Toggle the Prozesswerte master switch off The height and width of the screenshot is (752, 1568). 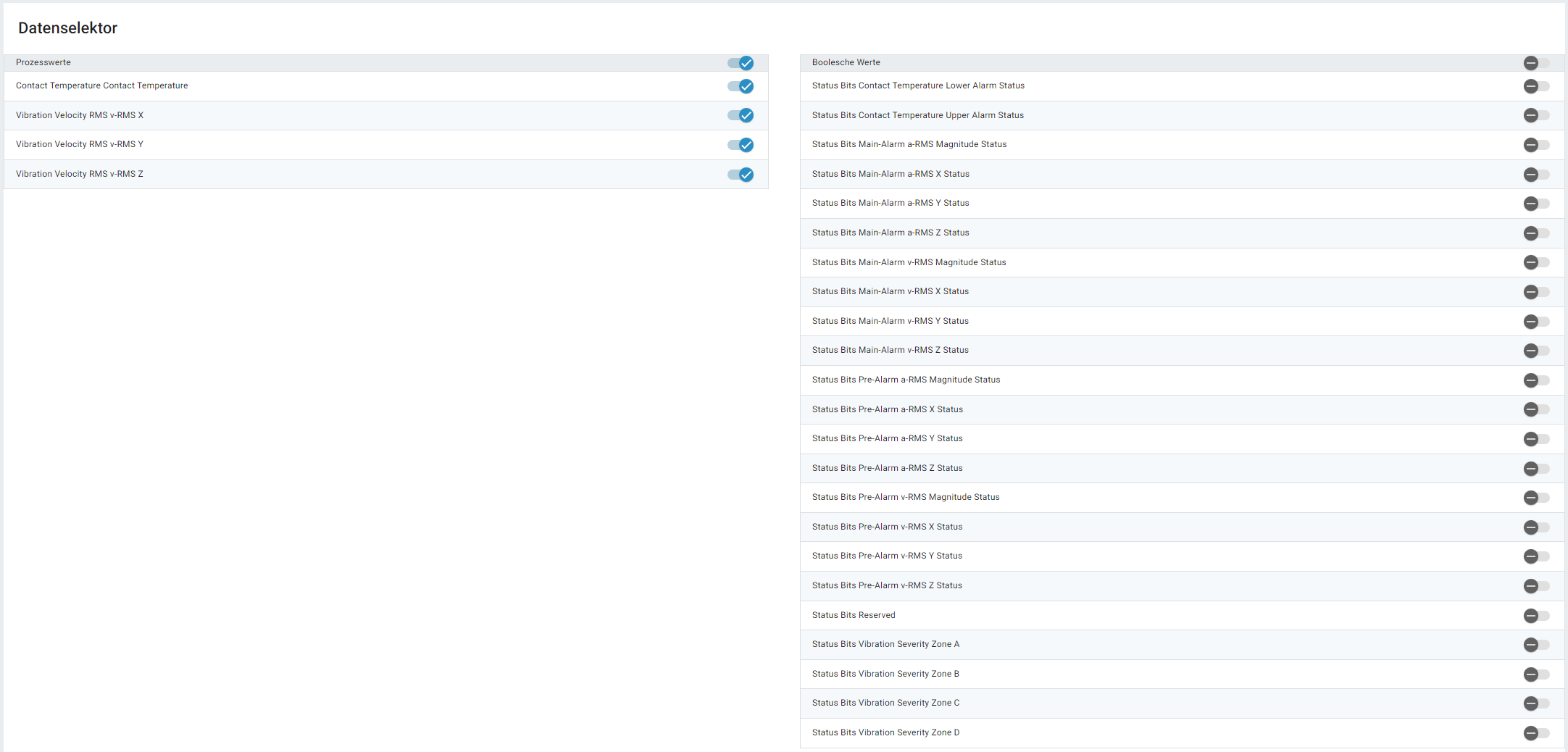click(x=741, y=63)
